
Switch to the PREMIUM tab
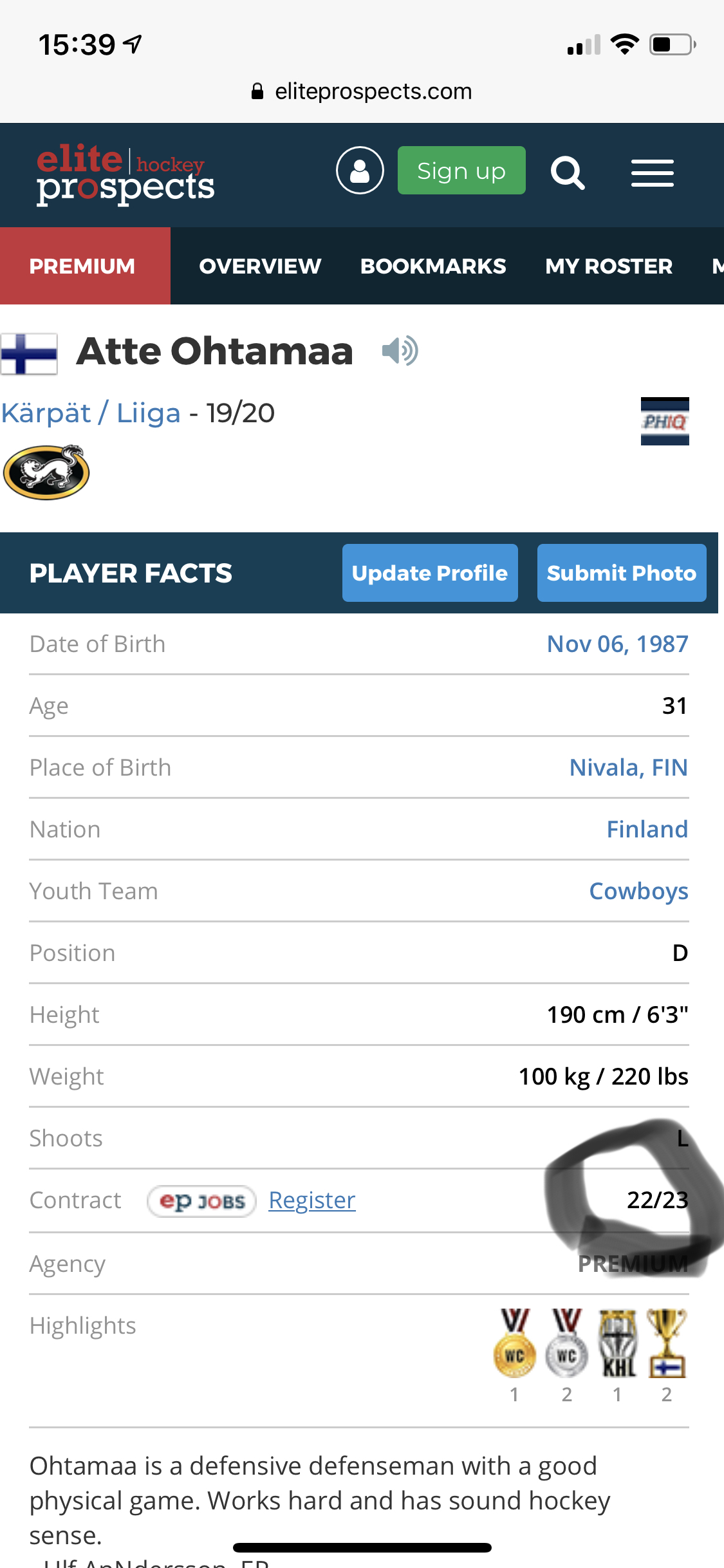(82, 266)
